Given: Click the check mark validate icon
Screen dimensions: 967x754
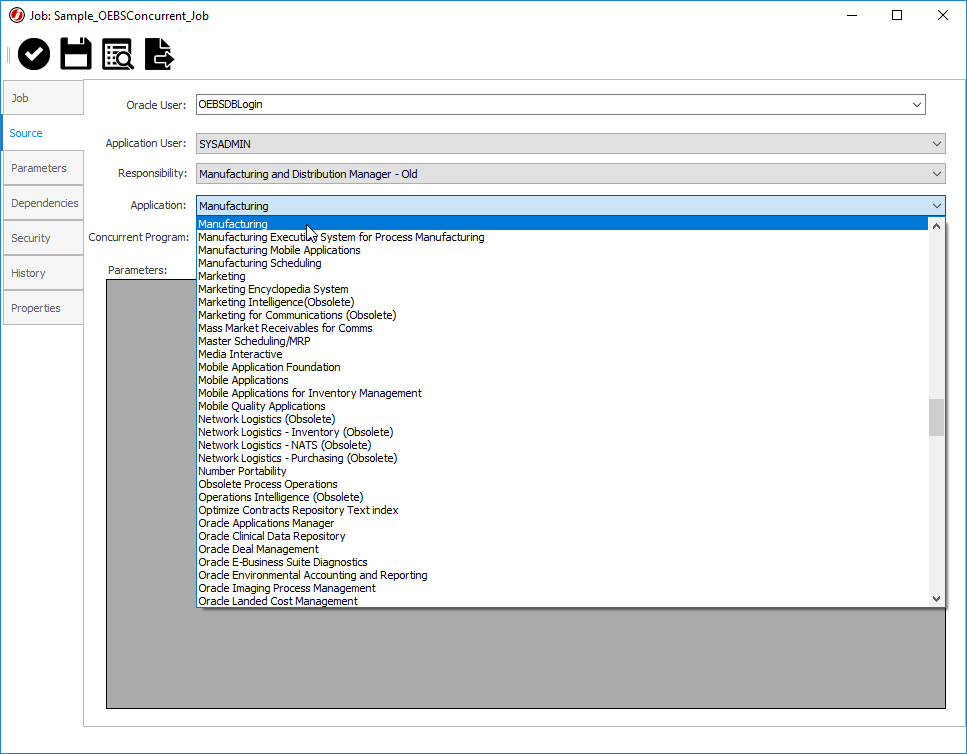Looking at the screenshot, I should coord(34,54).
